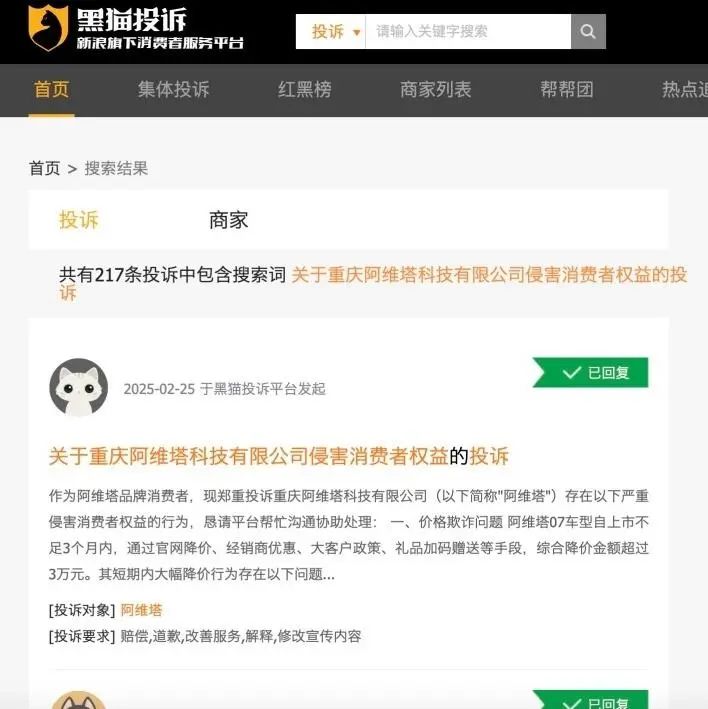
Task: Select the 商家 results filter tab
Action: 228,220
